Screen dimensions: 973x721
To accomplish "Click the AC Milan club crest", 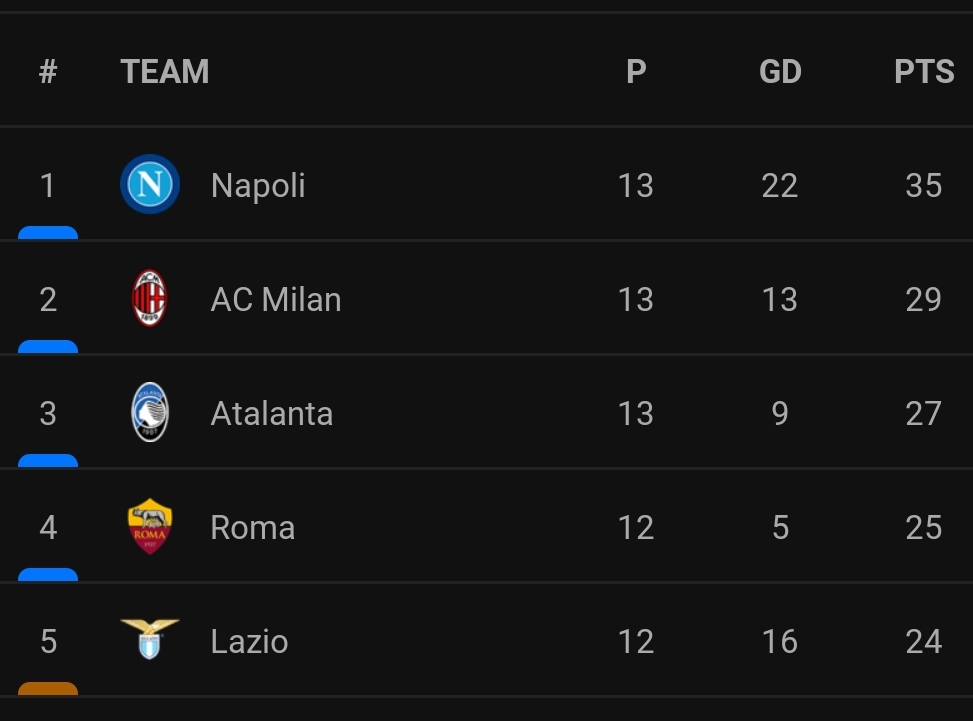I will click(149, 298).
